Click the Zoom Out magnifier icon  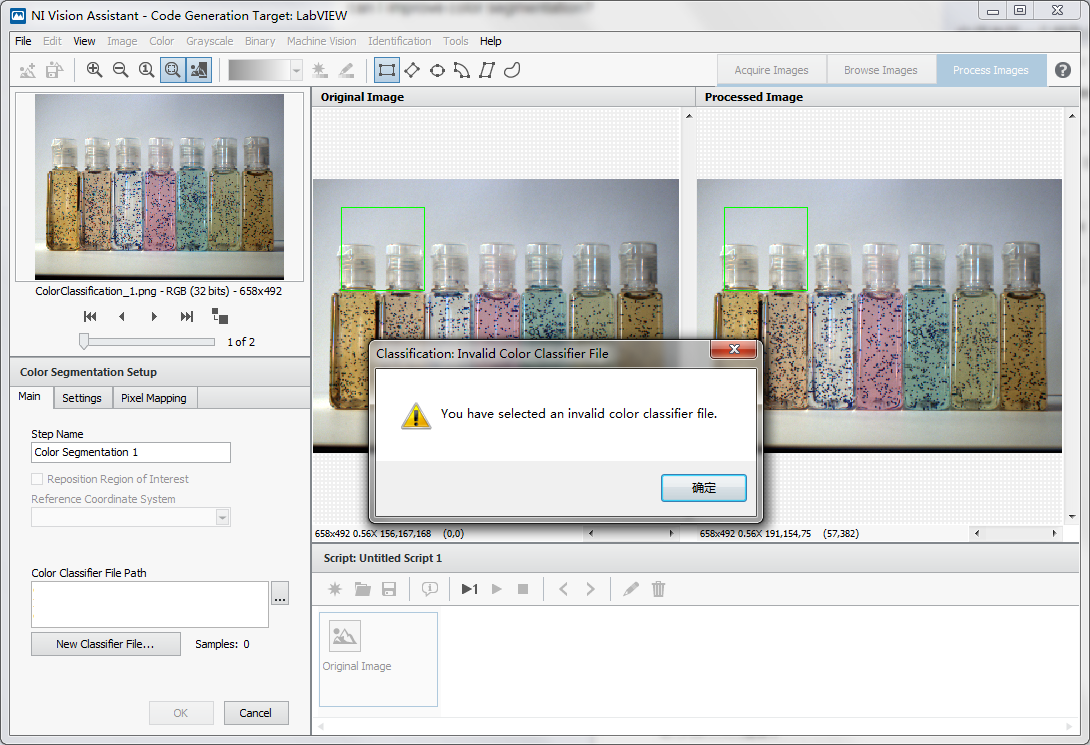120,70
